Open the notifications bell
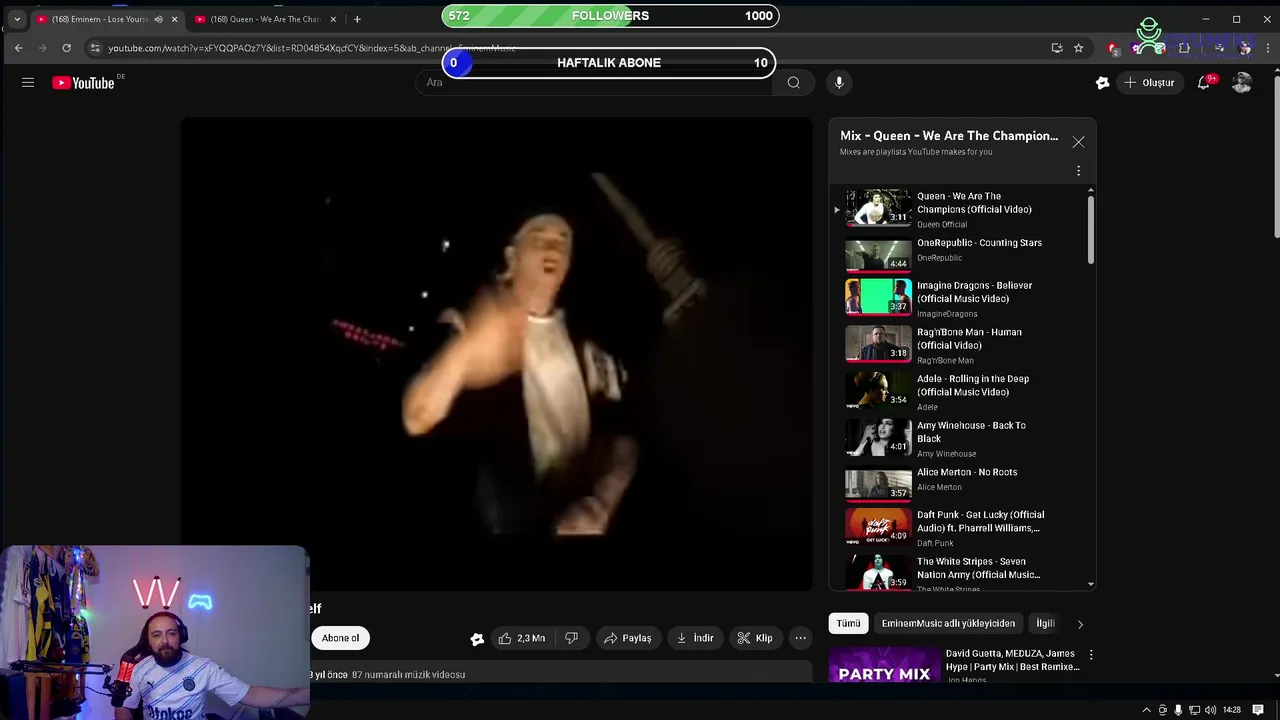The width and height of the screenshot is (1280, 720). (x=1204, y=83)
